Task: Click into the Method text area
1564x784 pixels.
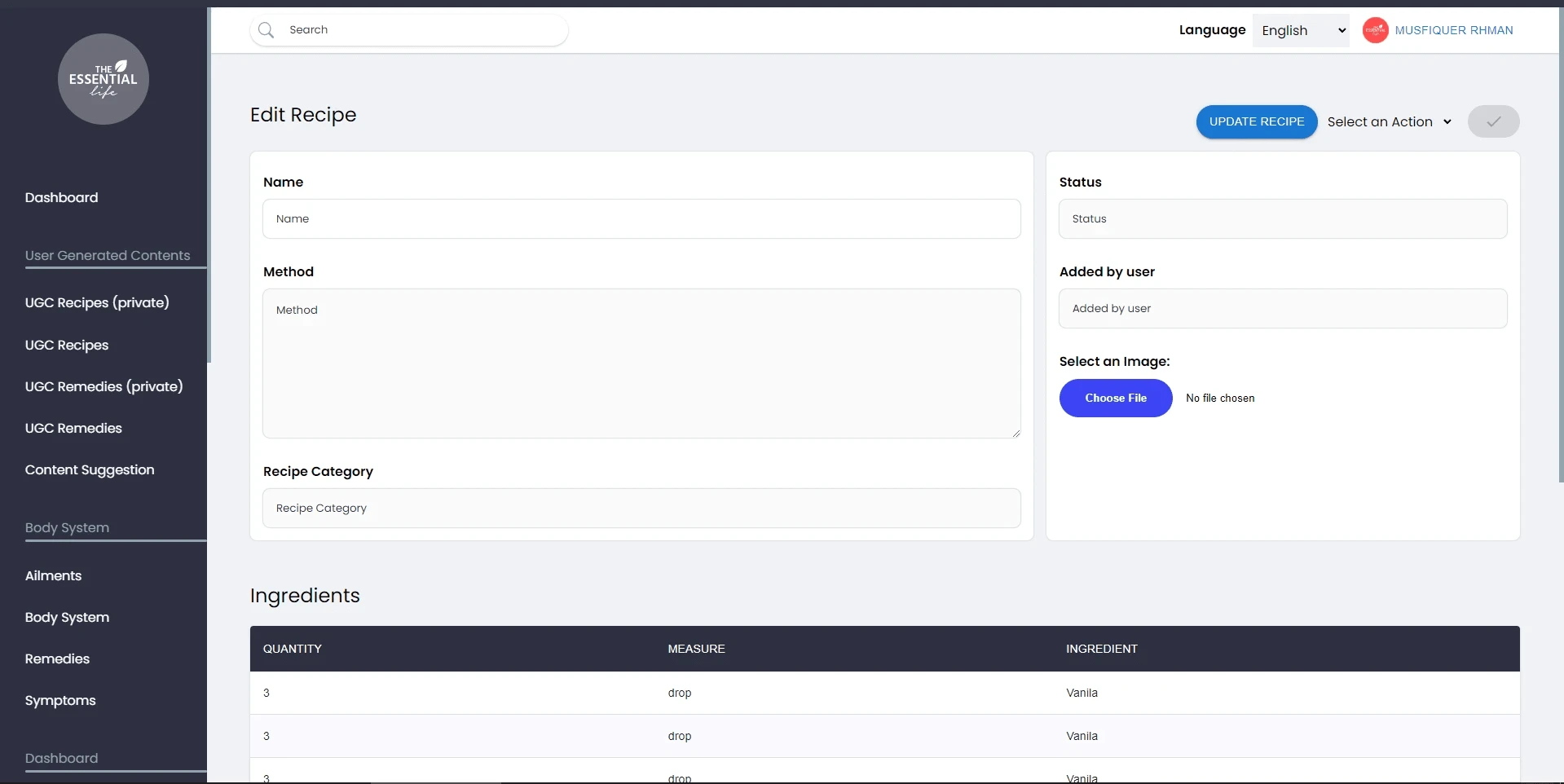Action: click(x=641, y=363)
